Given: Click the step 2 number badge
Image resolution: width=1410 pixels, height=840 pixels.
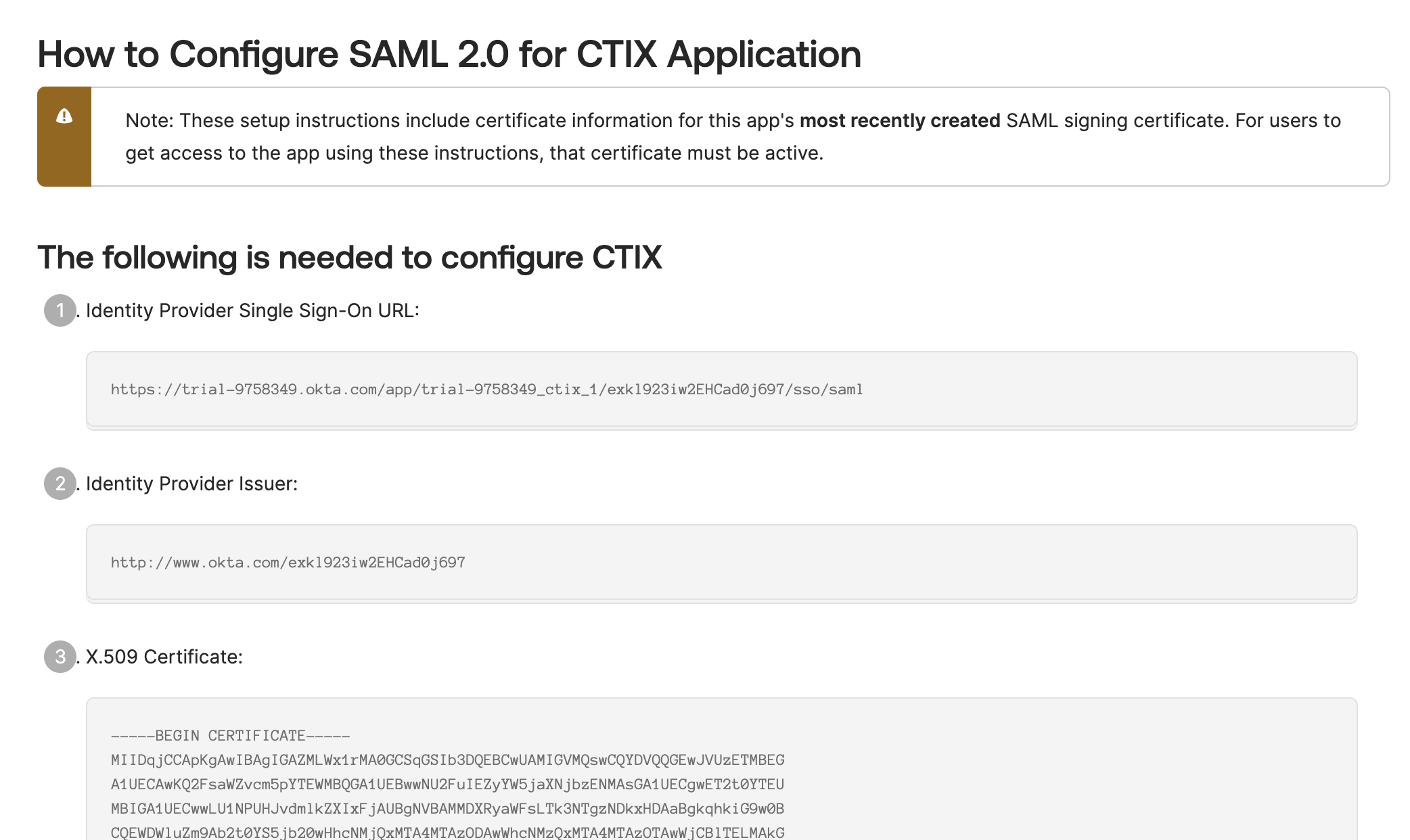Looking at the screenshot, I should pos(60,484).
